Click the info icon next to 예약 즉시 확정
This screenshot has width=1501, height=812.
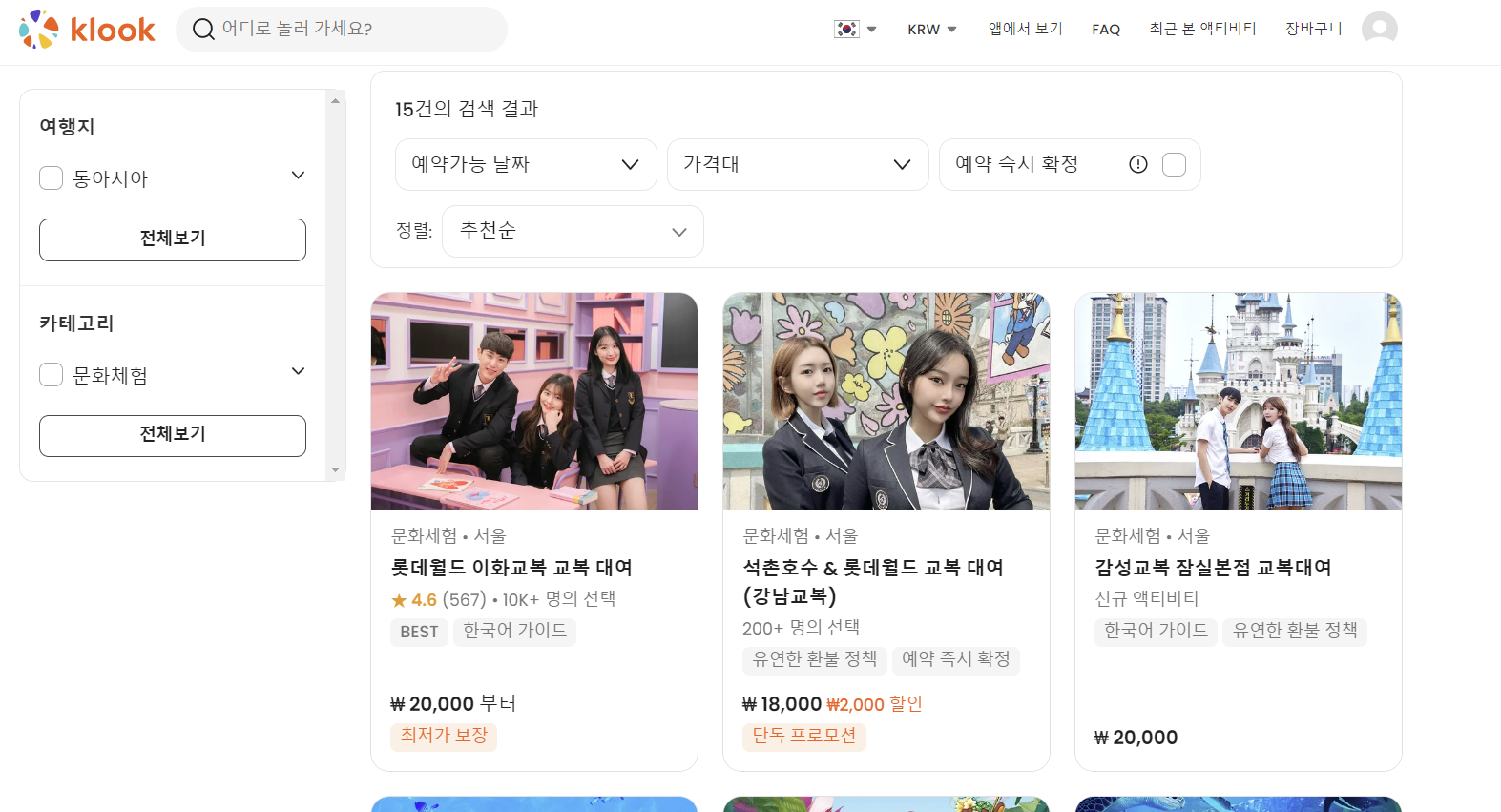[x=1138, y=164]
